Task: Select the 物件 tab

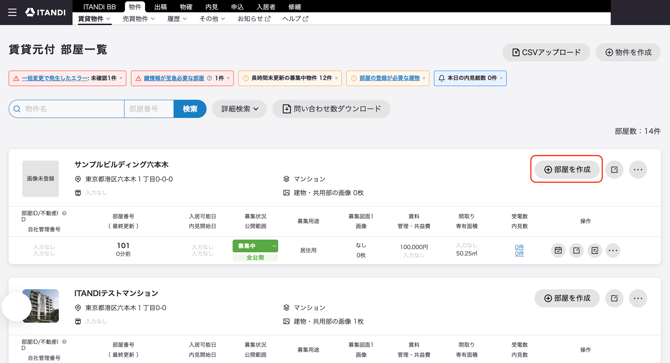Action: point(135,7)
